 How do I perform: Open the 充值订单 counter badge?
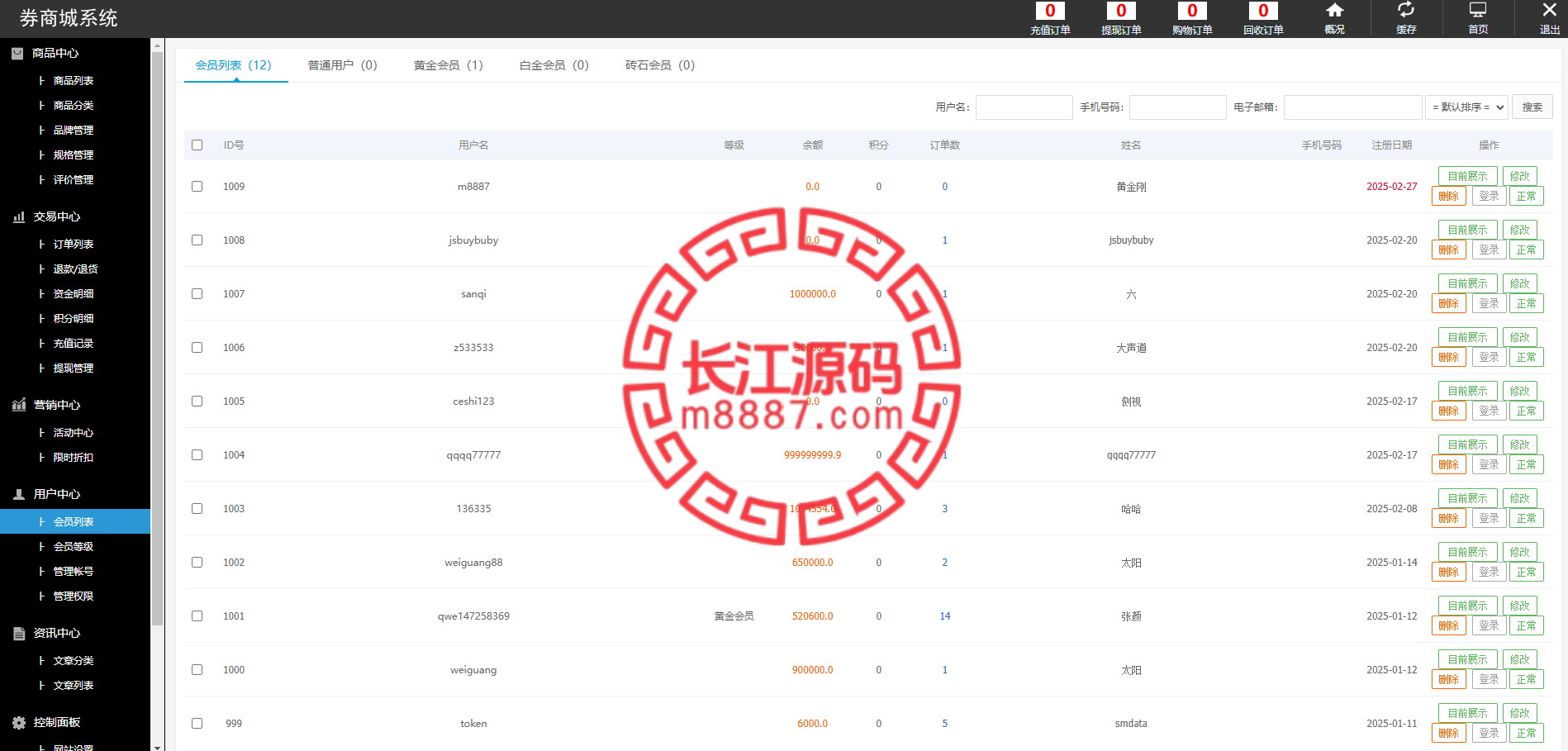point(1050,11)
